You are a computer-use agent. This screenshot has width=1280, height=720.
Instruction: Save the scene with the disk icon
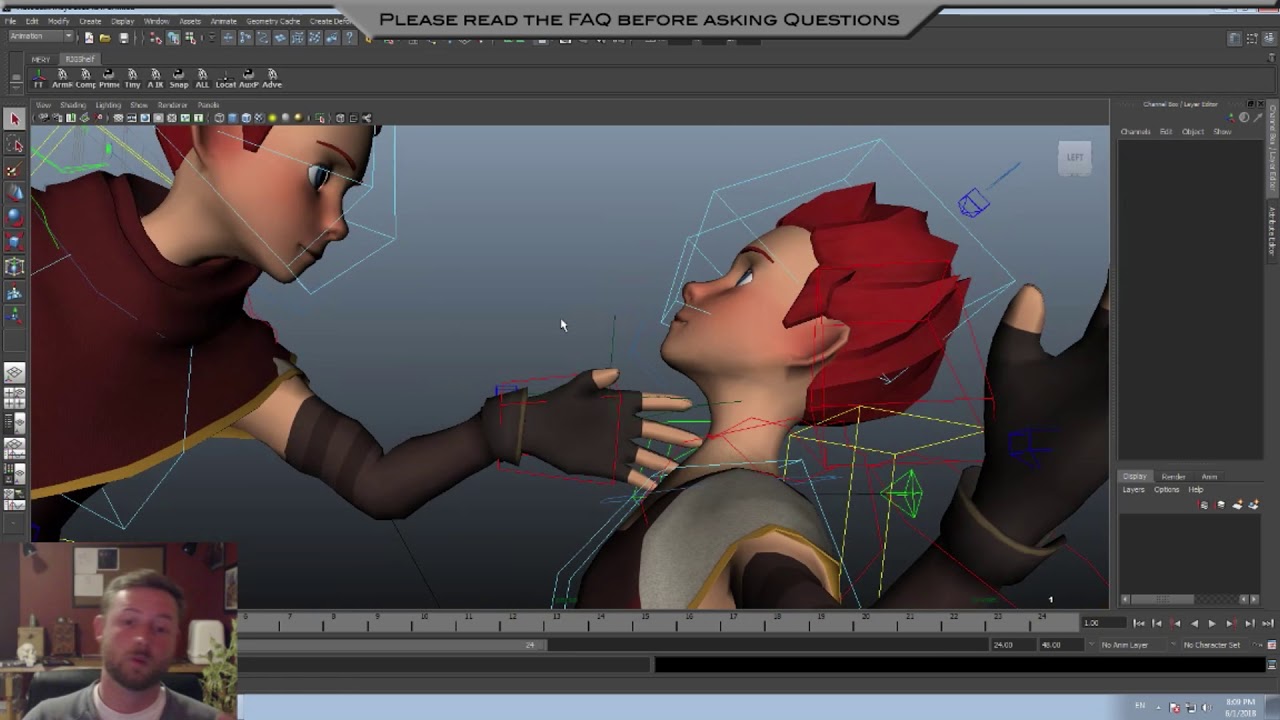coord(124,38)
